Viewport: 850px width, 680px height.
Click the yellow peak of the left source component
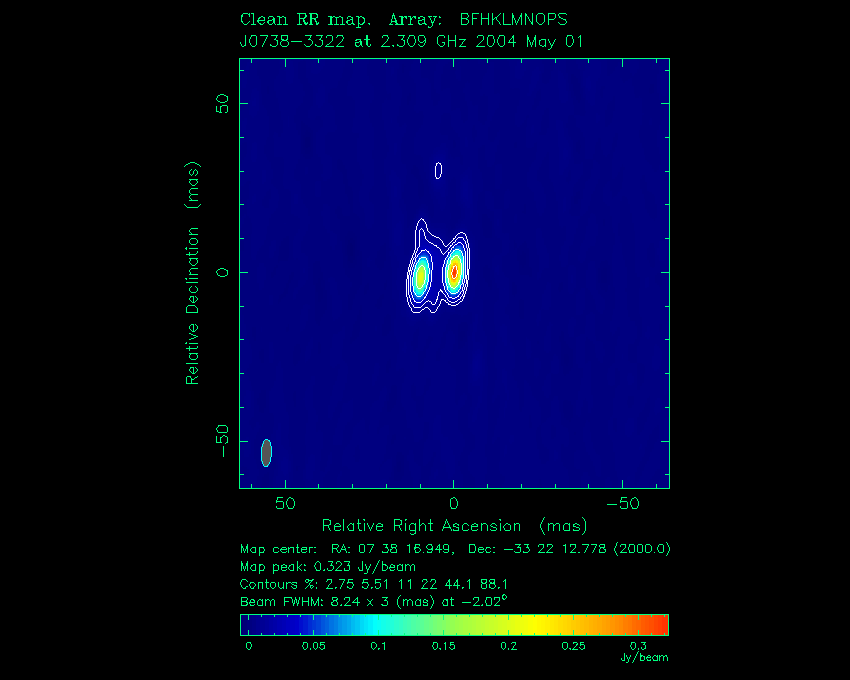[421, 276]
